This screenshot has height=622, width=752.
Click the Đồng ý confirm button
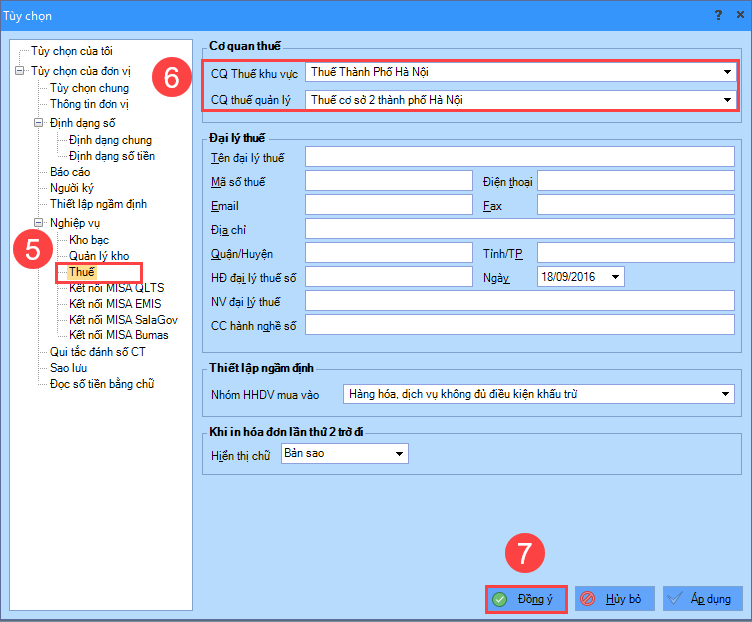click(526, 598)
